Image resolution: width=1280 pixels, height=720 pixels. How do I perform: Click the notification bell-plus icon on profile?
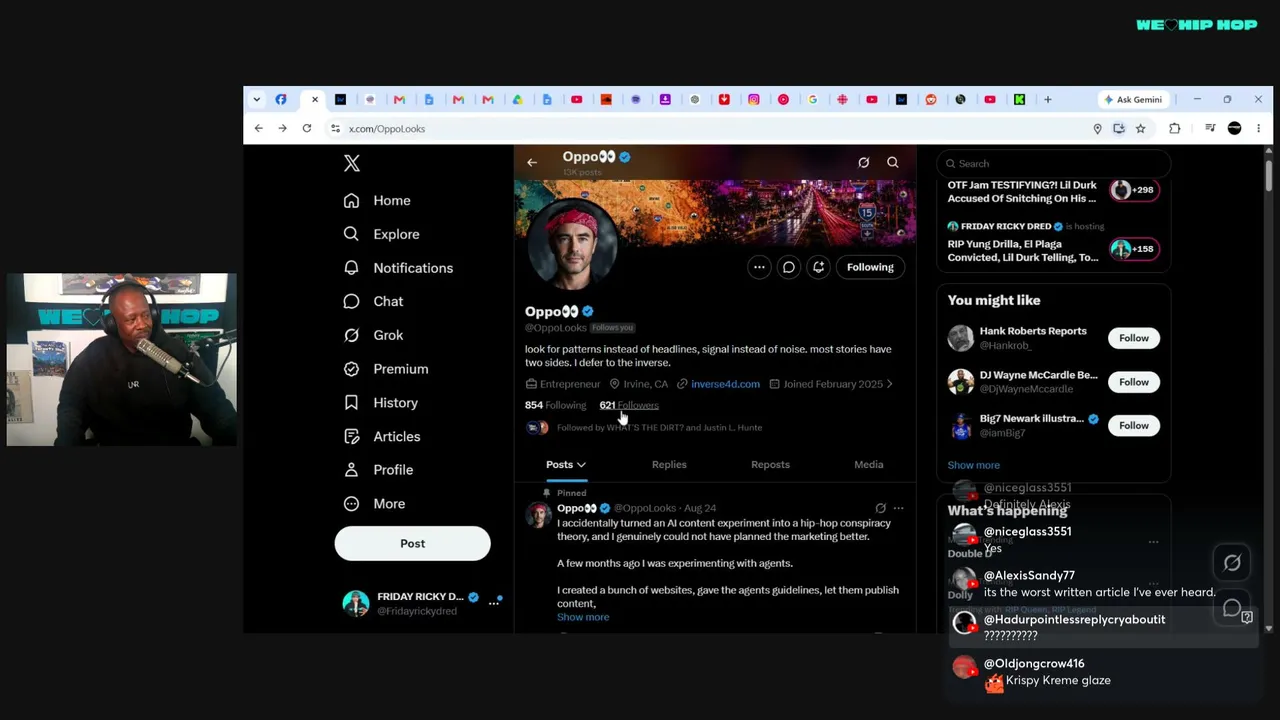point(818,267)
